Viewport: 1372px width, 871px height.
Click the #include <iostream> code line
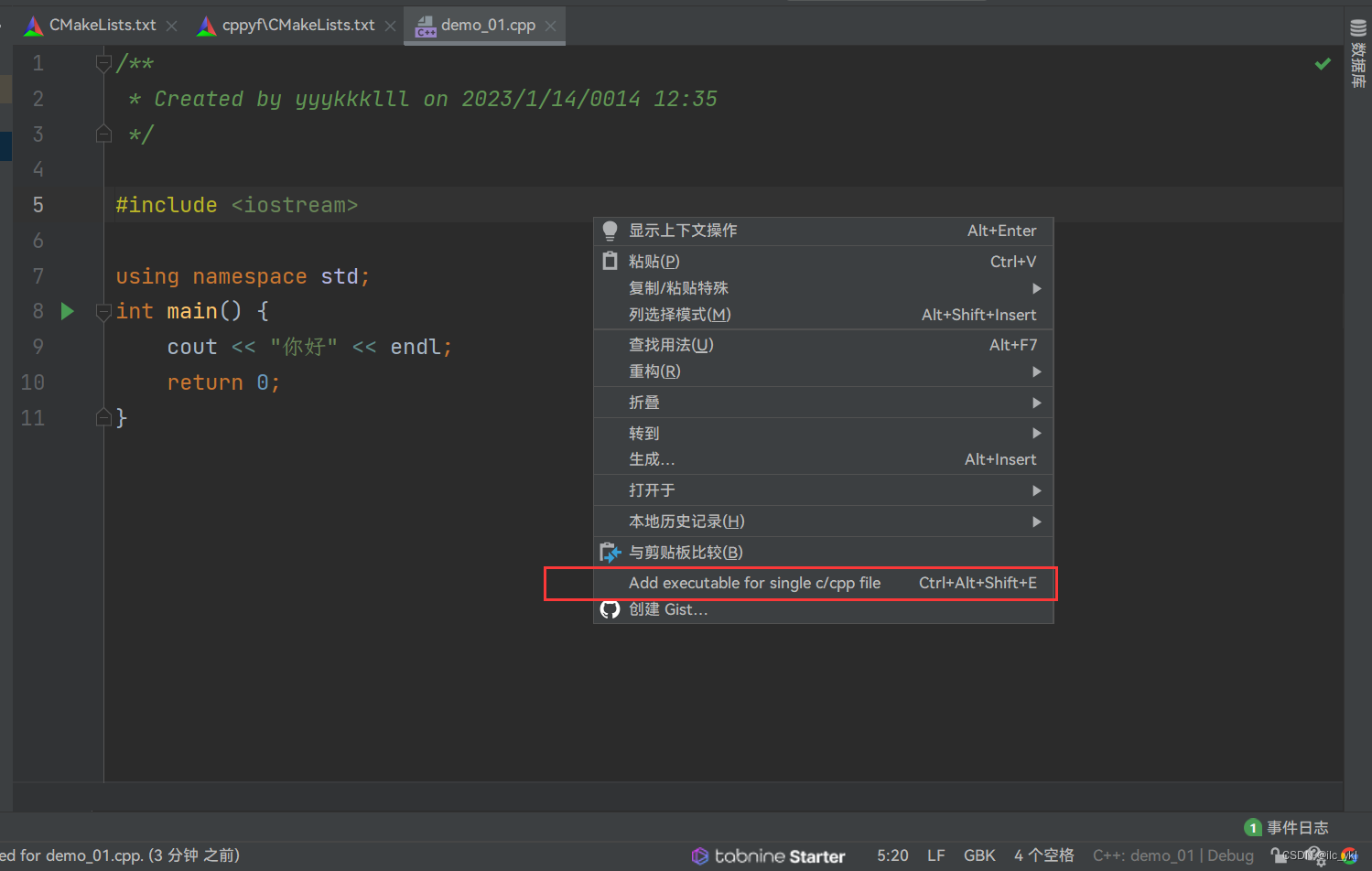(x=236, y=205)
